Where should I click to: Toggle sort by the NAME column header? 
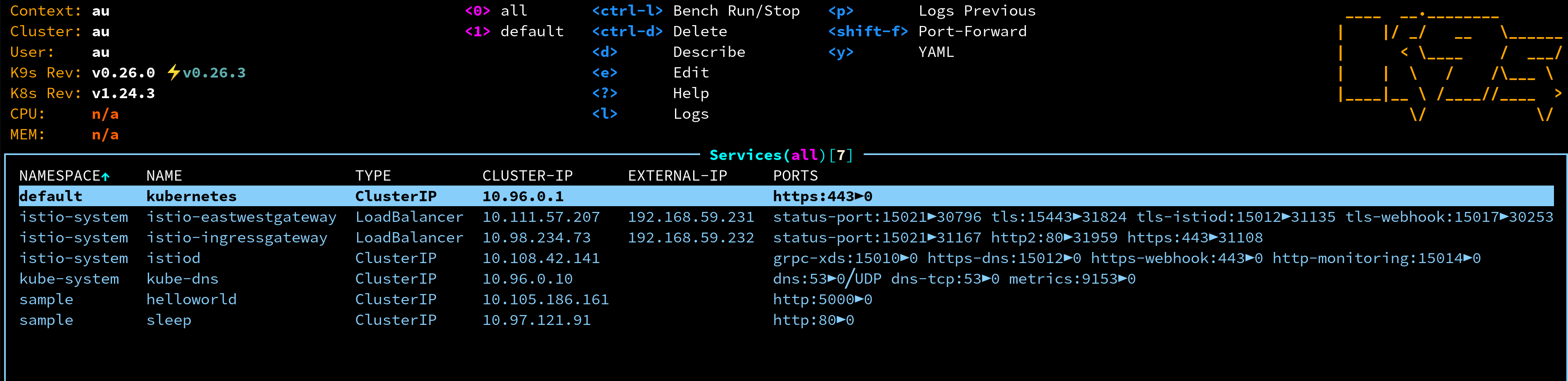pos(164,175)
